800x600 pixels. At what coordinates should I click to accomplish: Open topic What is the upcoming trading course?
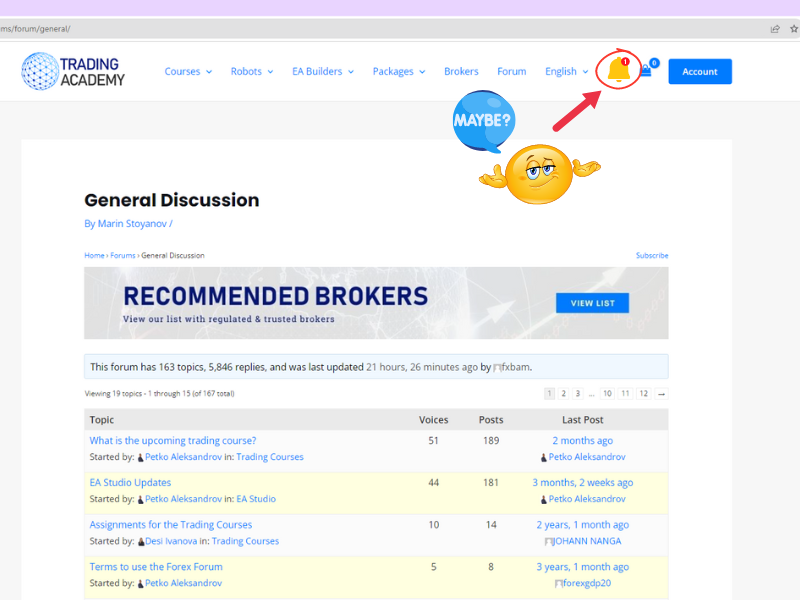pos(173,440)
